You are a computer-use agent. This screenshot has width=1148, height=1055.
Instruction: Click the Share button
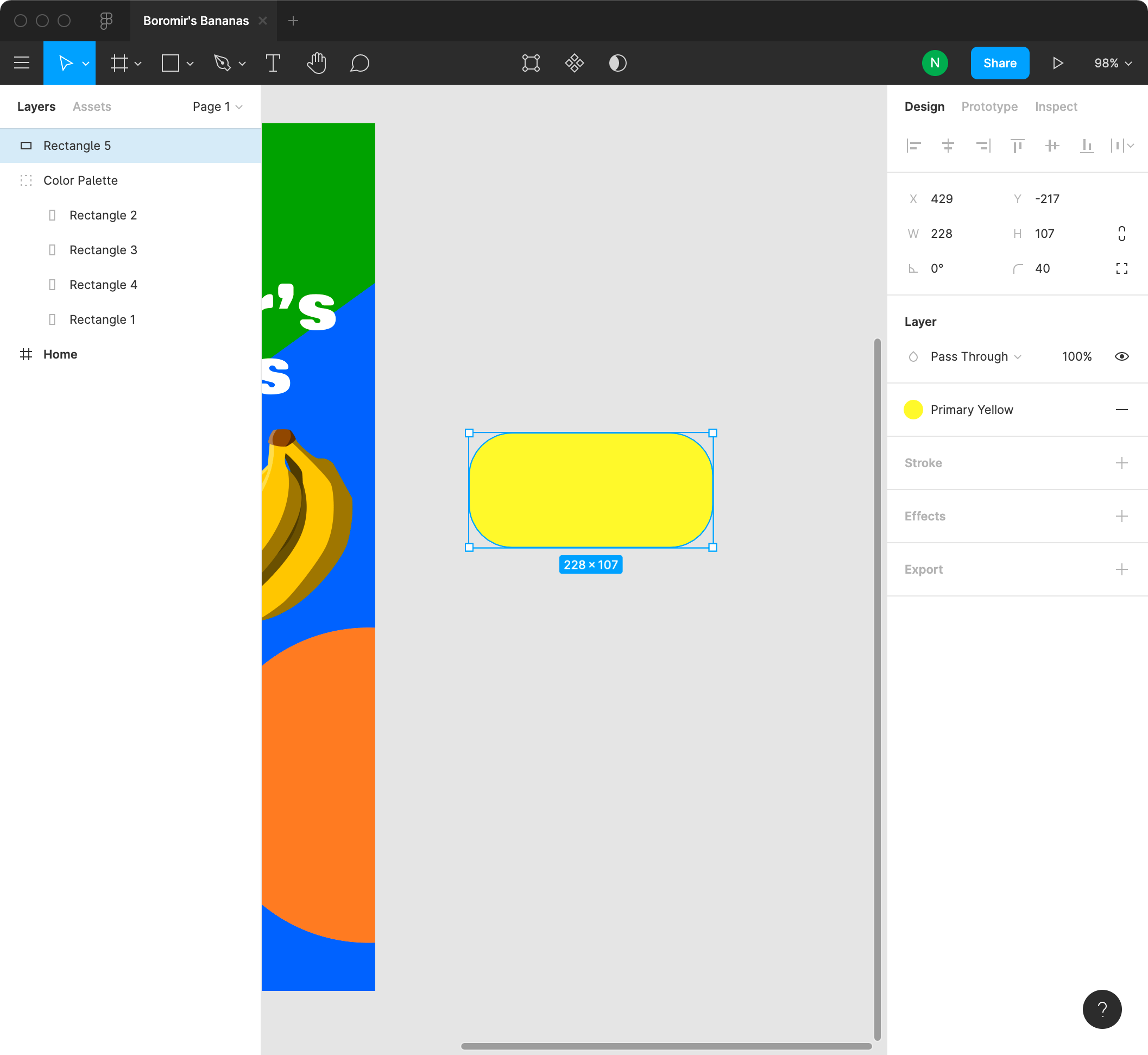1000,63
